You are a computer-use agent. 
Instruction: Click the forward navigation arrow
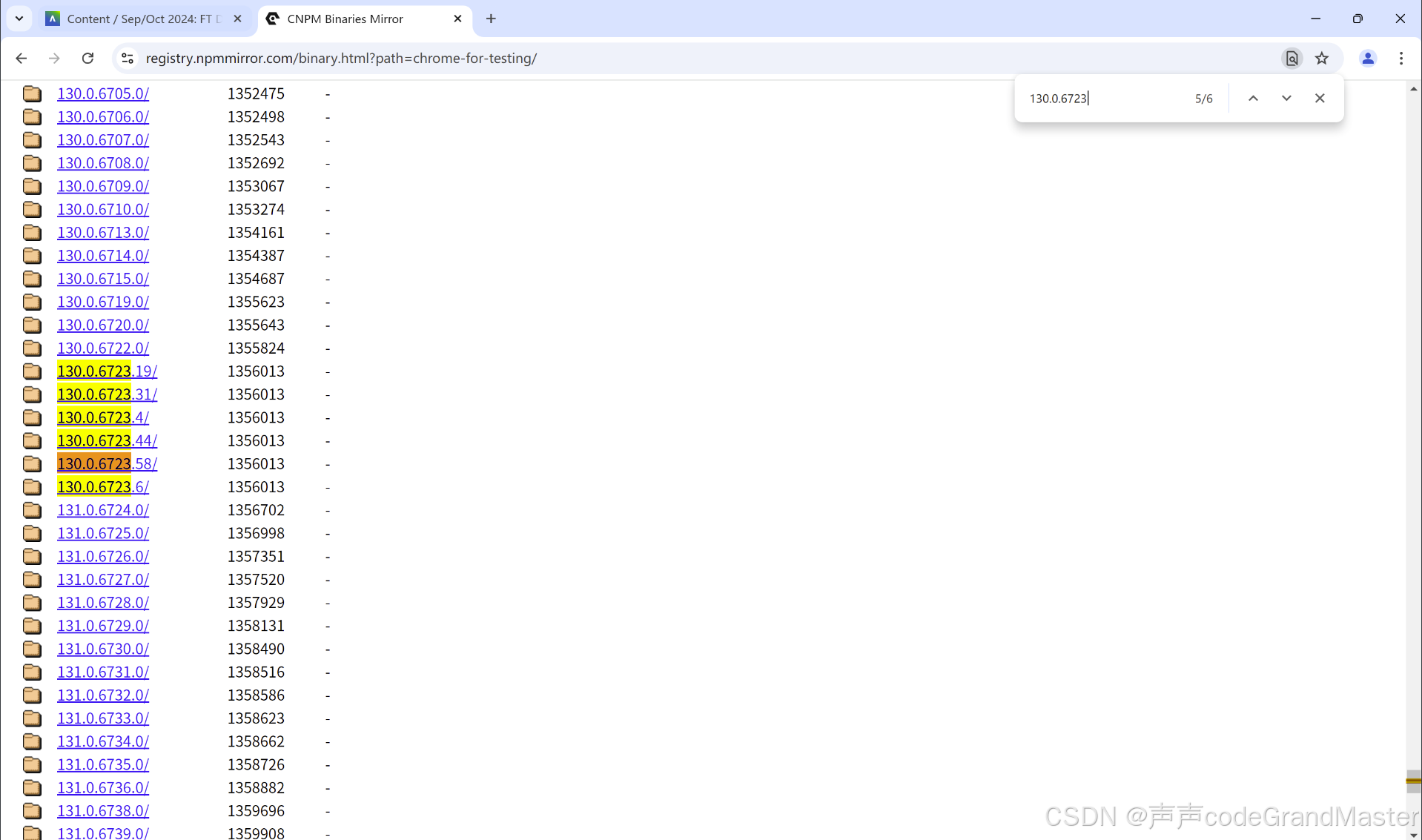54,58
